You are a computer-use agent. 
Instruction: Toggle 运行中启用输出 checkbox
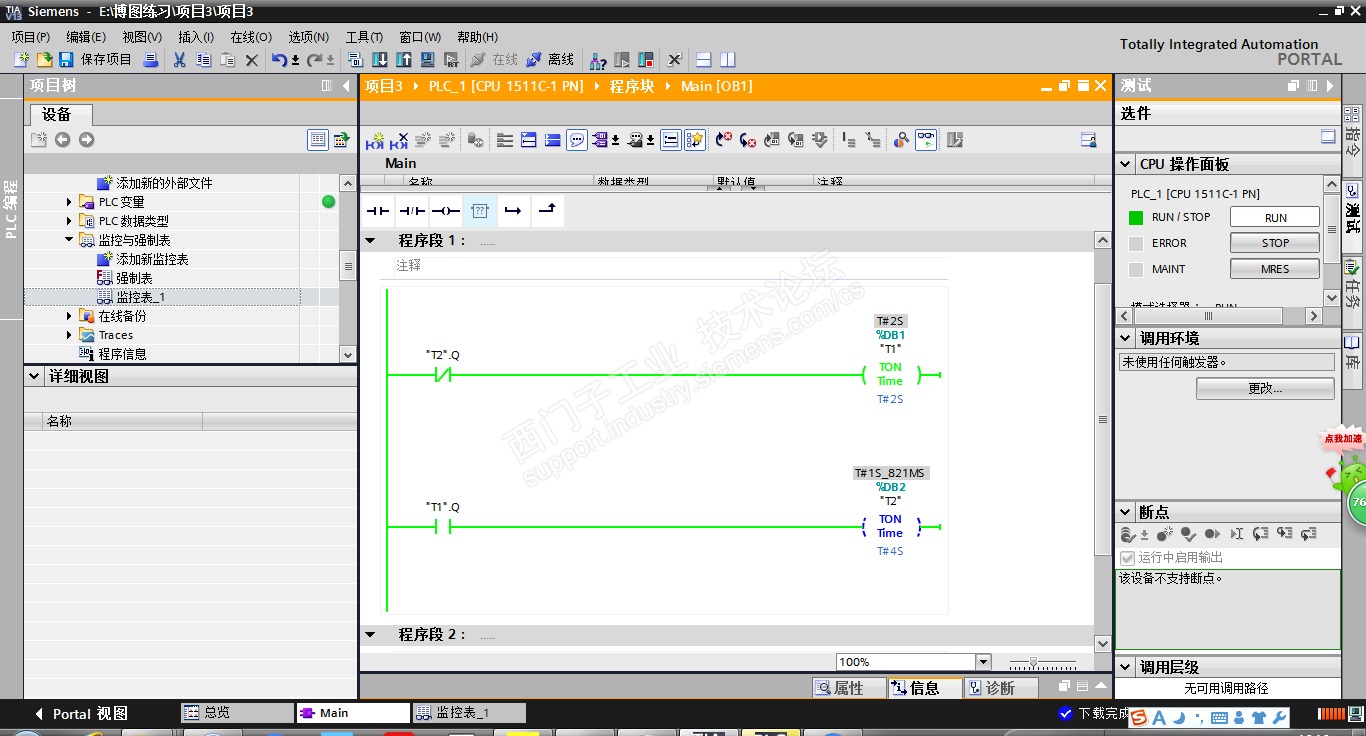(x=1128, y=558)
